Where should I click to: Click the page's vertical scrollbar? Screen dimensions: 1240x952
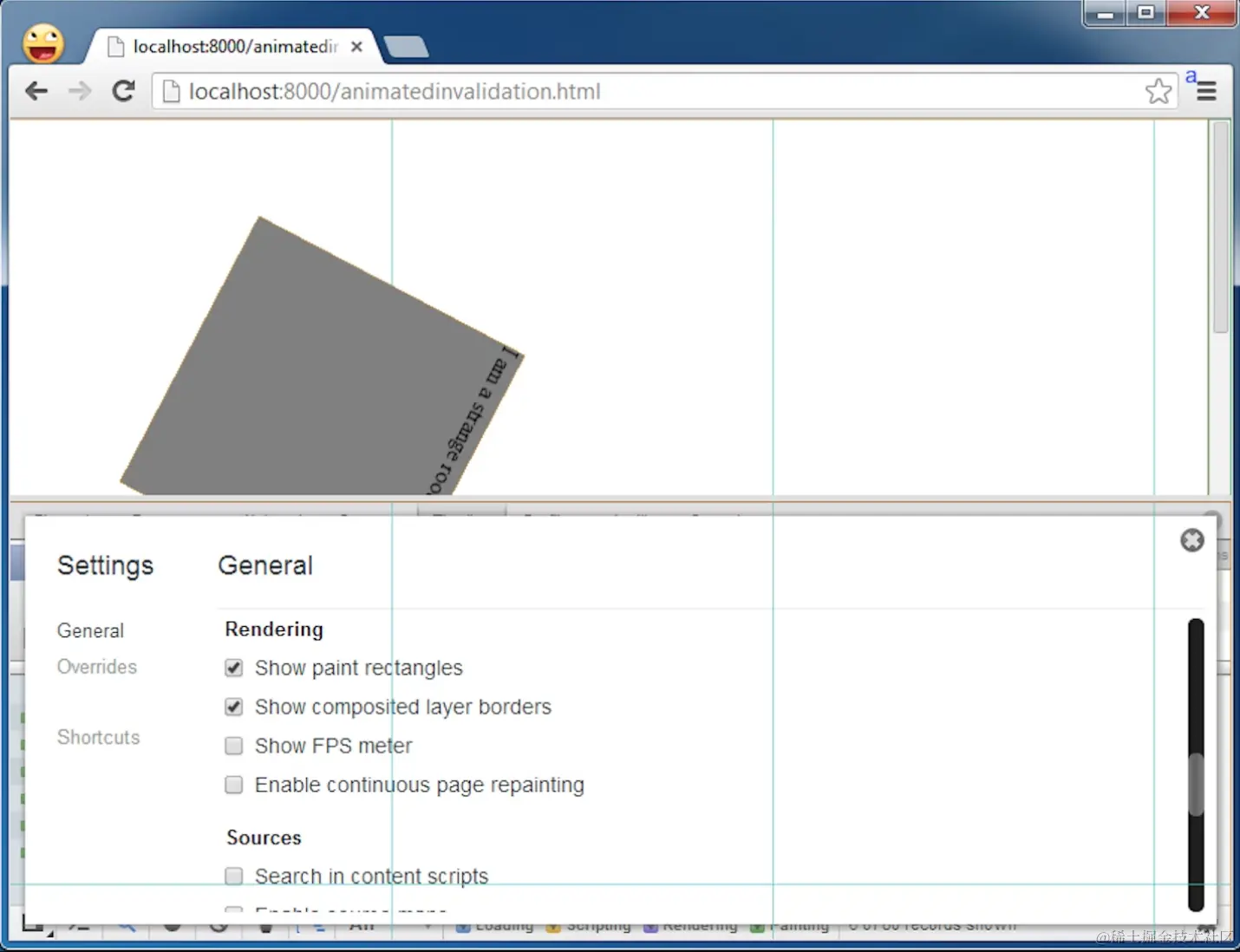[x=1220, y=227]
